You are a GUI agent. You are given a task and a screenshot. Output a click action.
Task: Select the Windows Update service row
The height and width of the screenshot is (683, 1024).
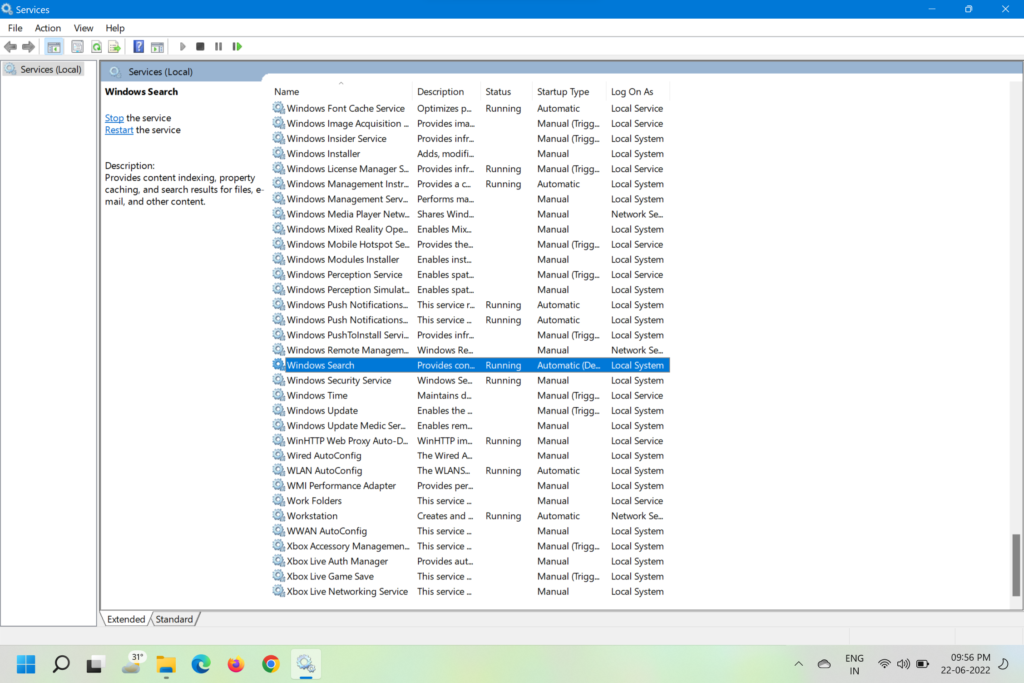(x=322, y=411)
